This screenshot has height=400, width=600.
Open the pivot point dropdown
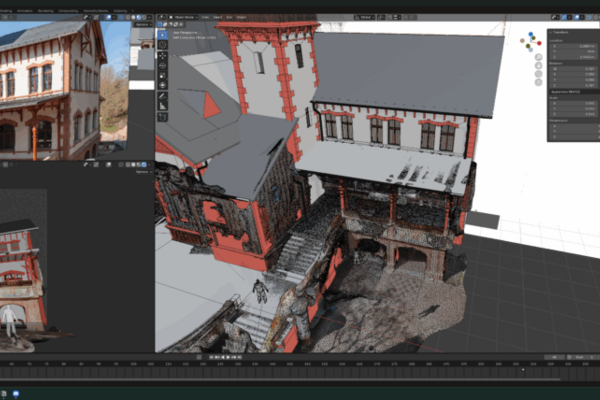(381, 18)
